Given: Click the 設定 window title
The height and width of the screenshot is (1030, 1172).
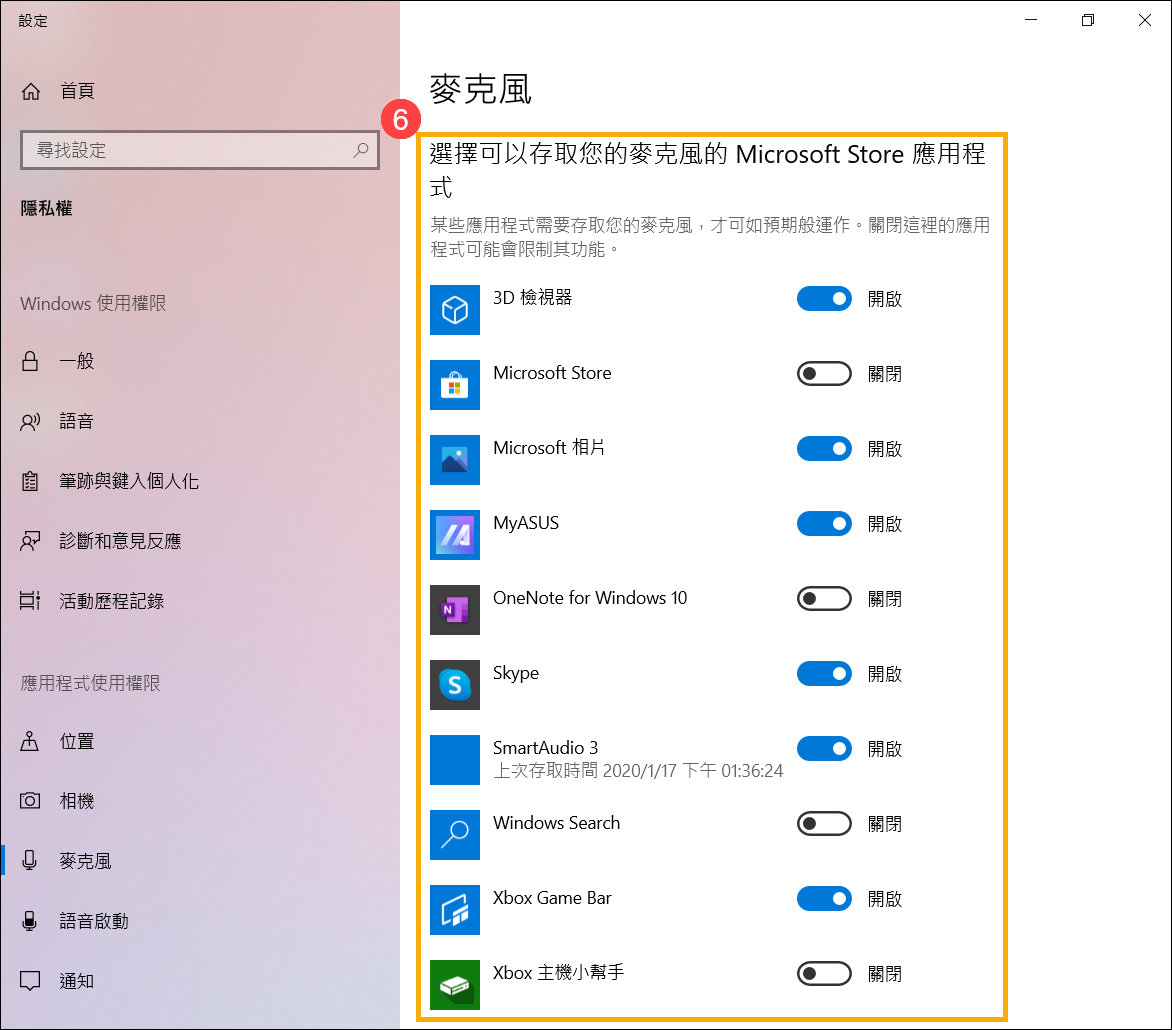Looking at the screenshot, I should (x=33, y=21).
